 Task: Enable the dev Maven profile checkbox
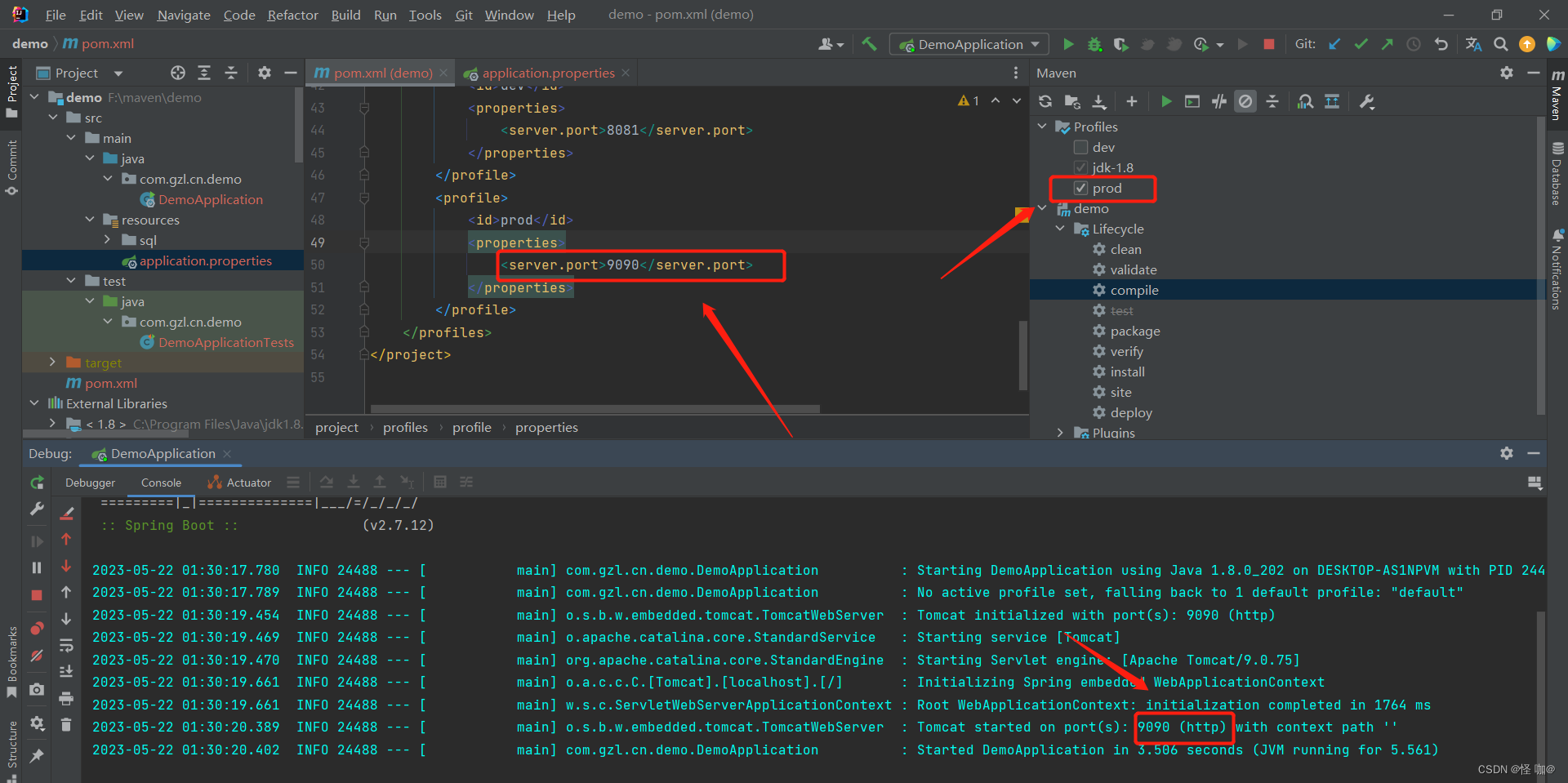click(1080, 147)
